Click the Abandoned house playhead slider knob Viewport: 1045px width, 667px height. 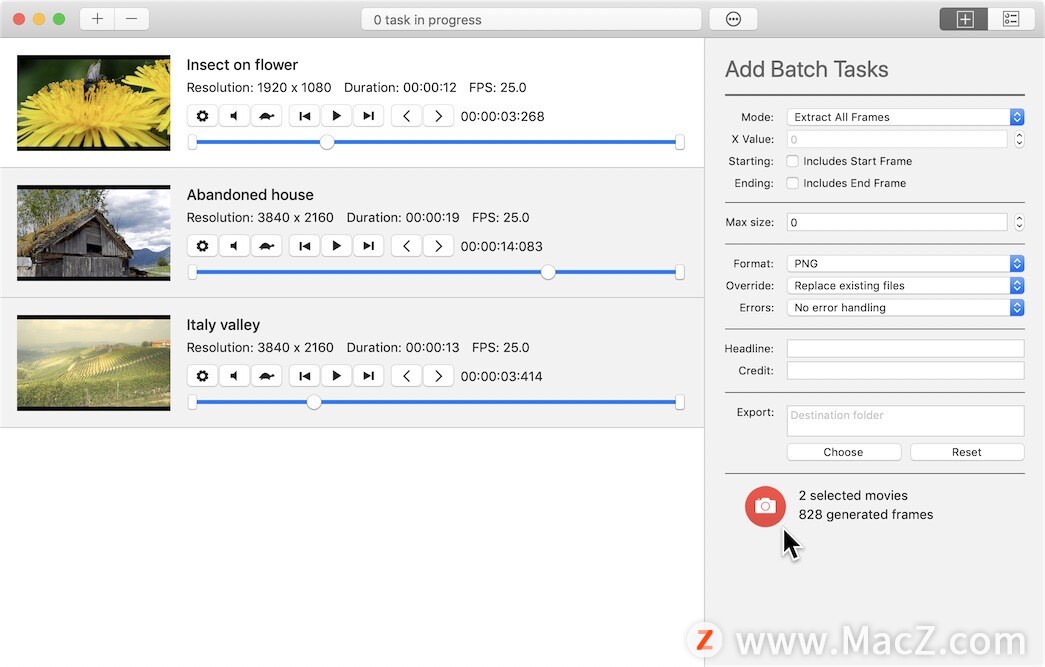tap(548, 272)
